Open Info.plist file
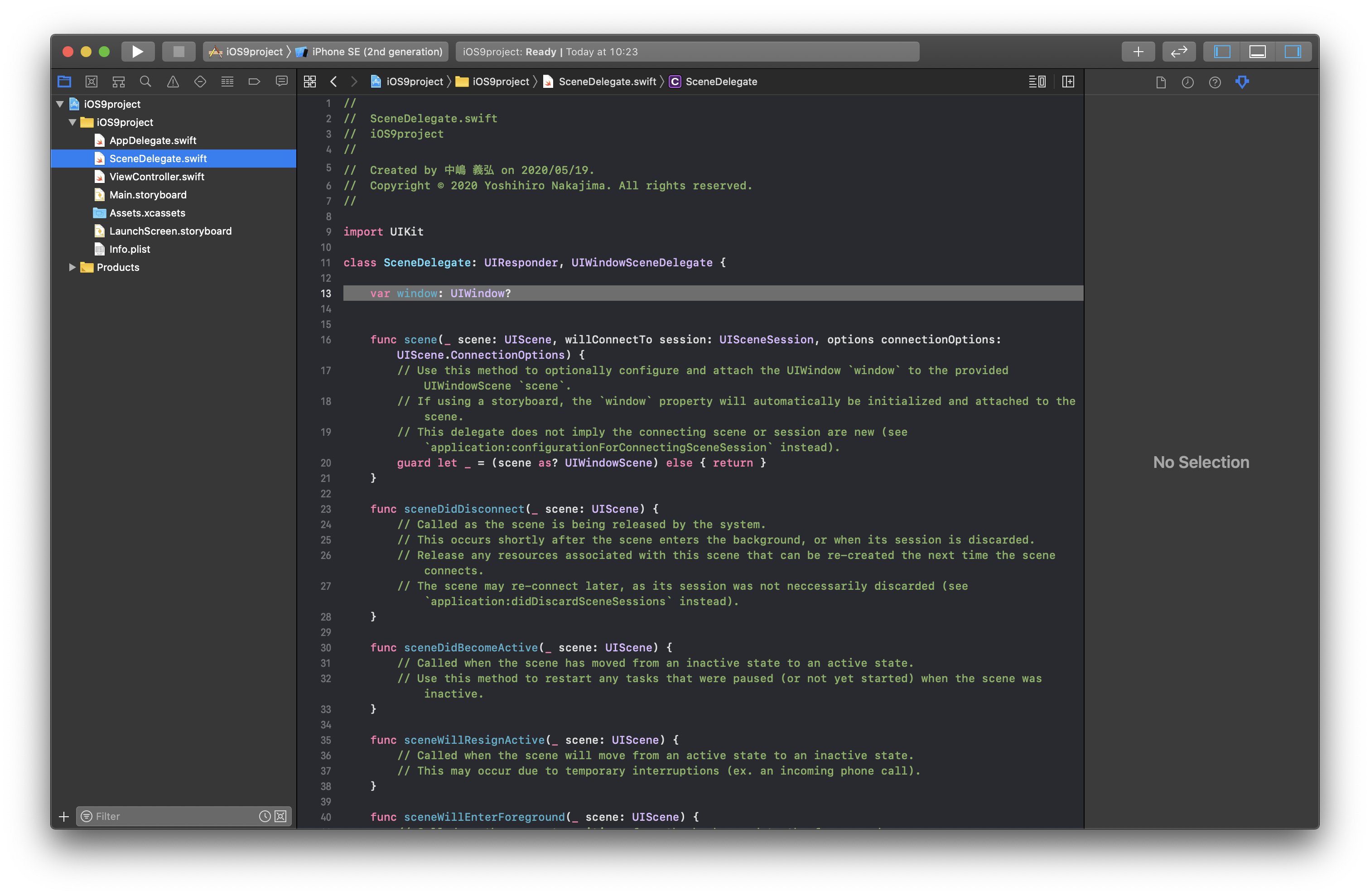1370x896 pixels. click(x=130, y=249)
